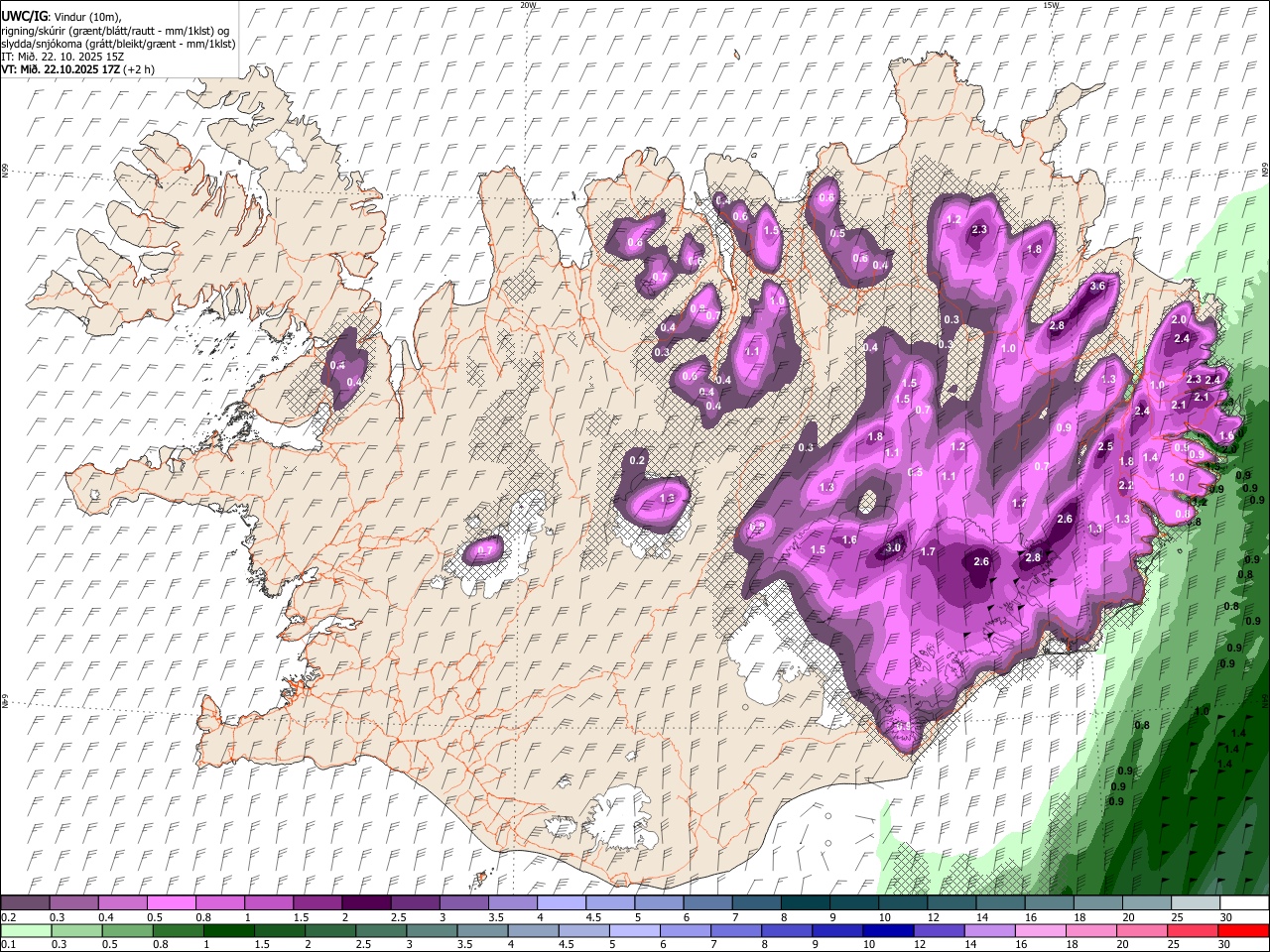The width and height of the screenshot is (1270, 952).
Task: Click the 3.0 snowfall value on the map
Action: coord(893,547)
